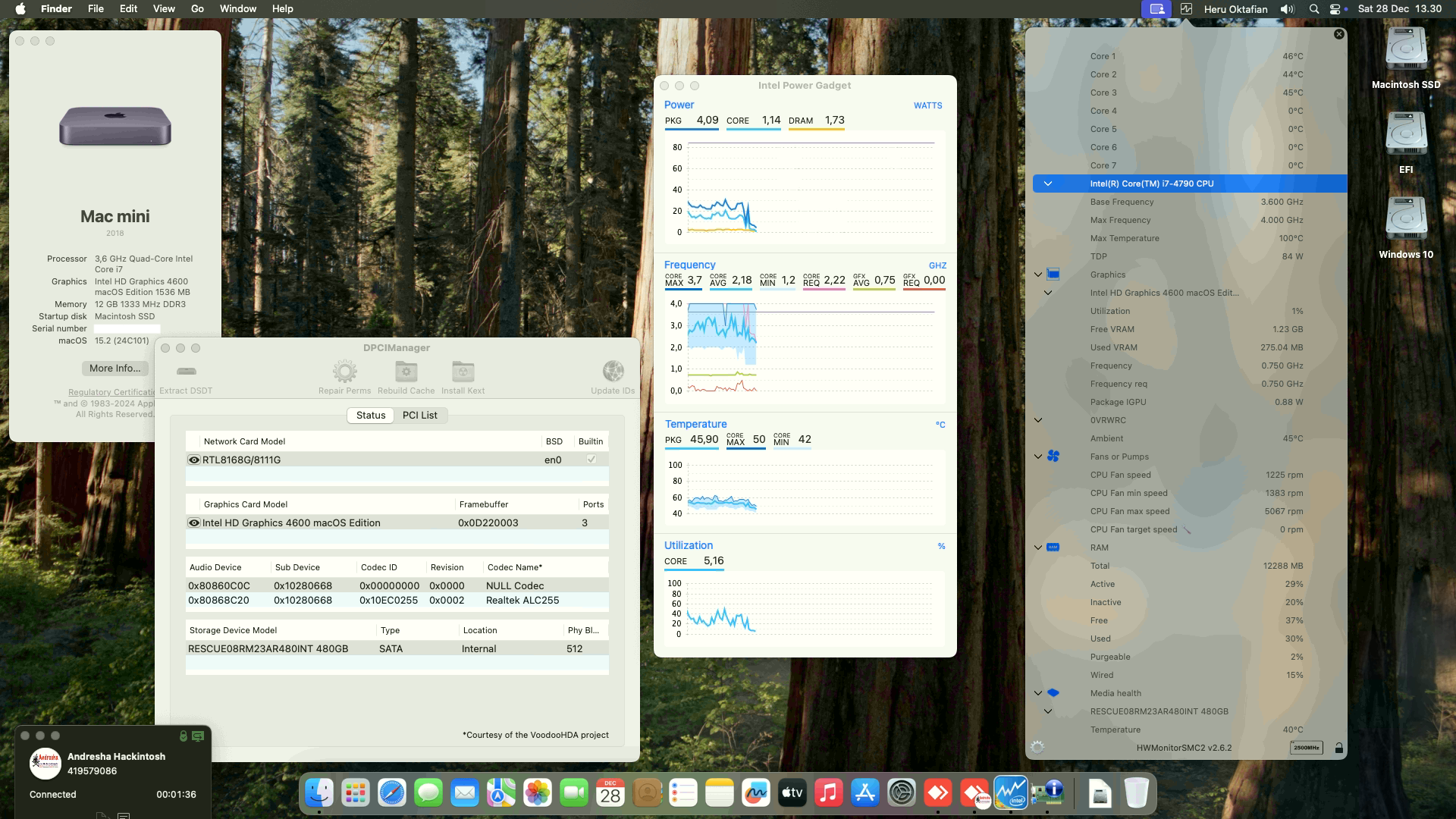Collapse Media health section
1456x819 pixels.
click(1038, 693)
